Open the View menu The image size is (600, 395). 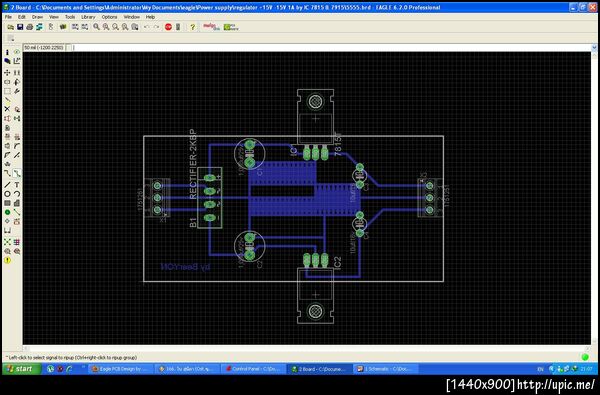tap(54, 17)
